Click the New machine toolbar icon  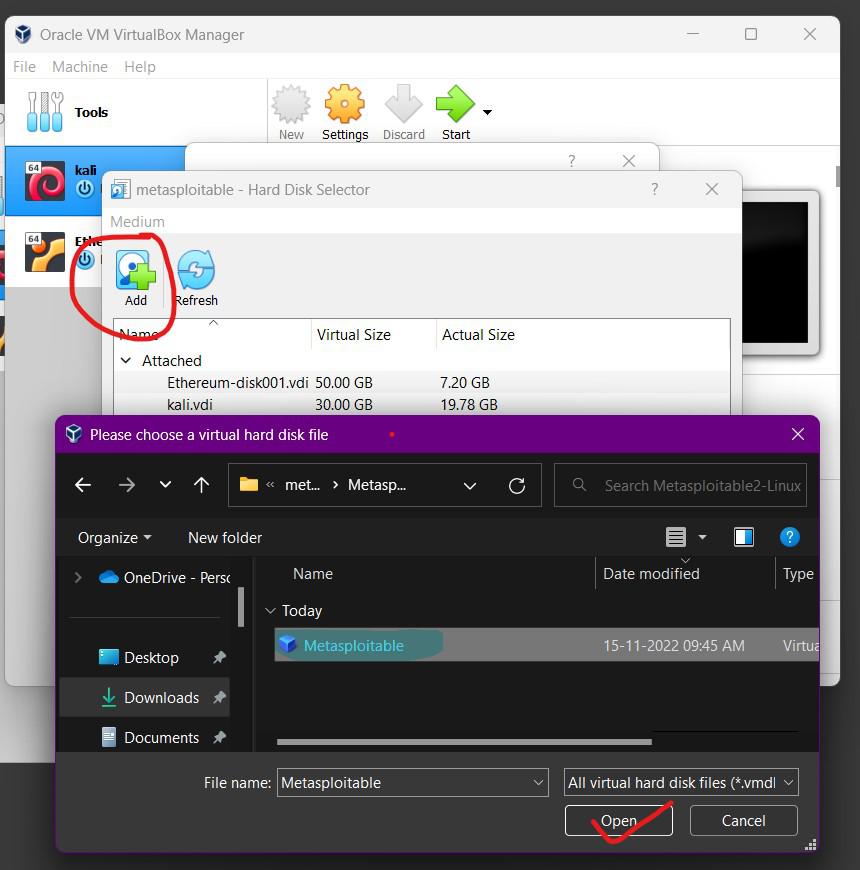291,104
